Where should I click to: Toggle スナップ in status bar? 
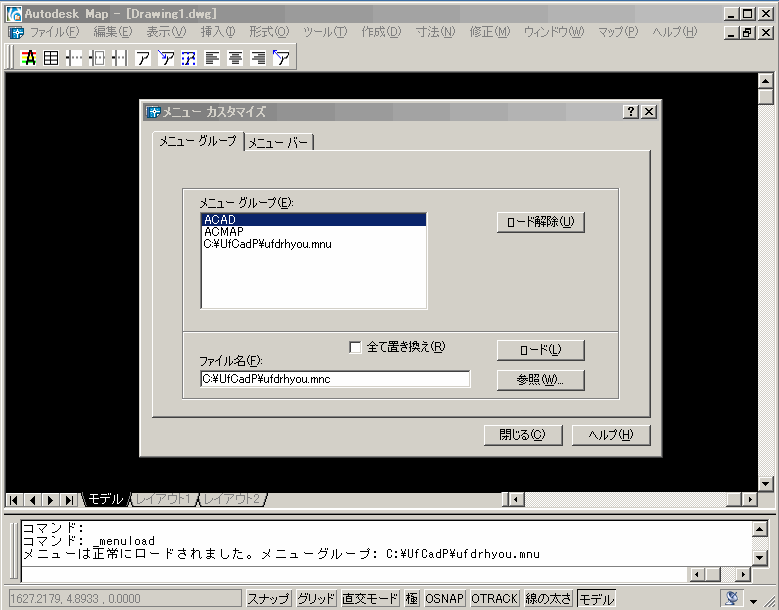(268, 599)
